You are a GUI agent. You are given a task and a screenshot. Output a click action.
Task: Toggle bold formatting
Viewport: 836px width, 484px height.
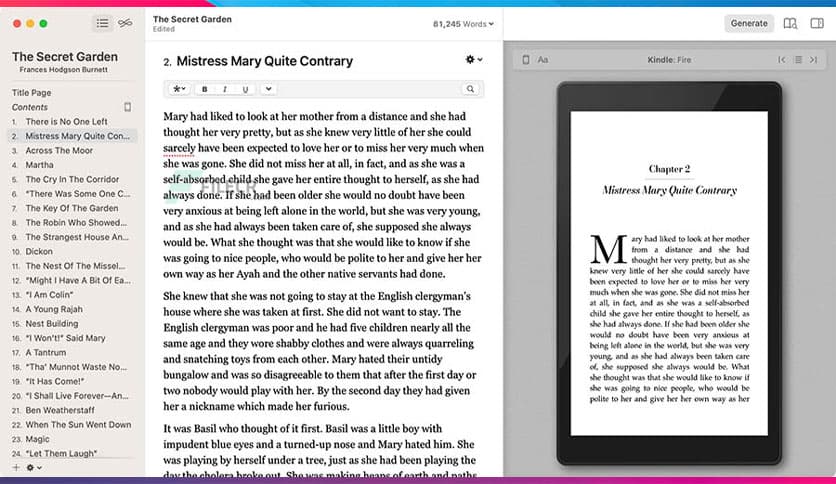tap(204, 89)
